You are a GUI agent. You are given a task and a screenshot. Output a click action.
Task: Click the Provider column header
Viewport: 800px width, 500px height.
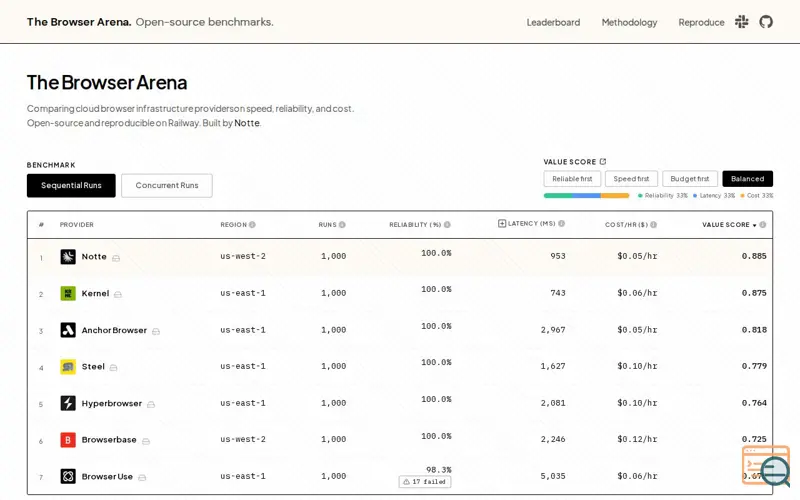(77, 224)
